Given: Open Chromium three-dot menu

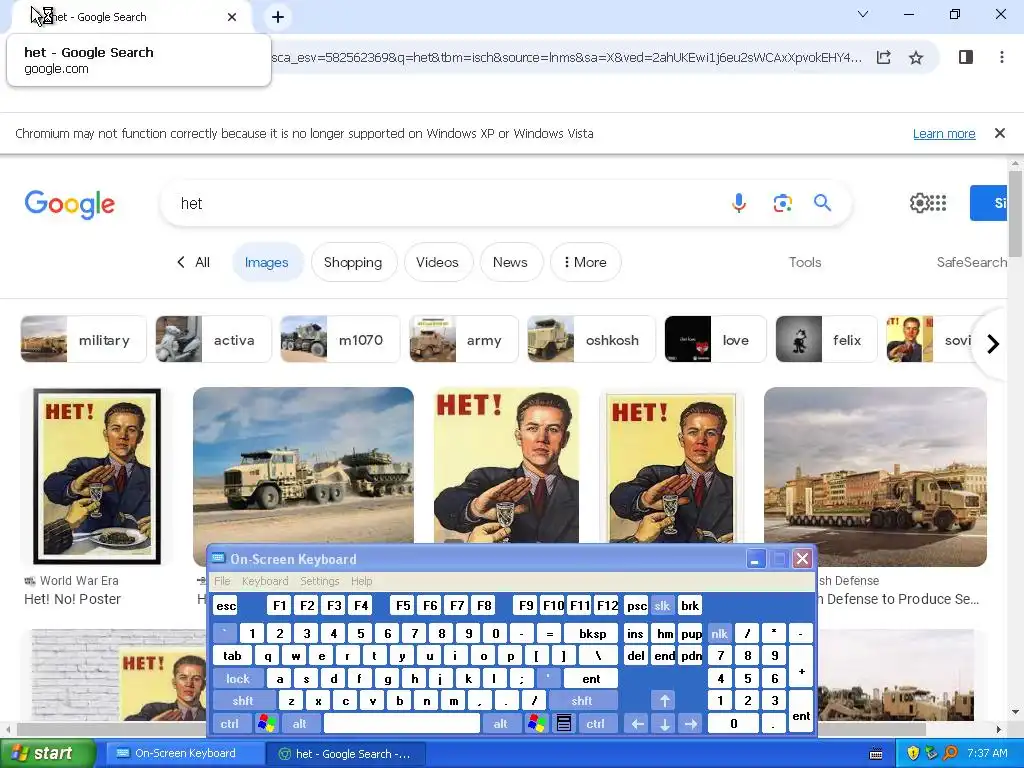Looking at the screenshot, I should pos(1001,57).
